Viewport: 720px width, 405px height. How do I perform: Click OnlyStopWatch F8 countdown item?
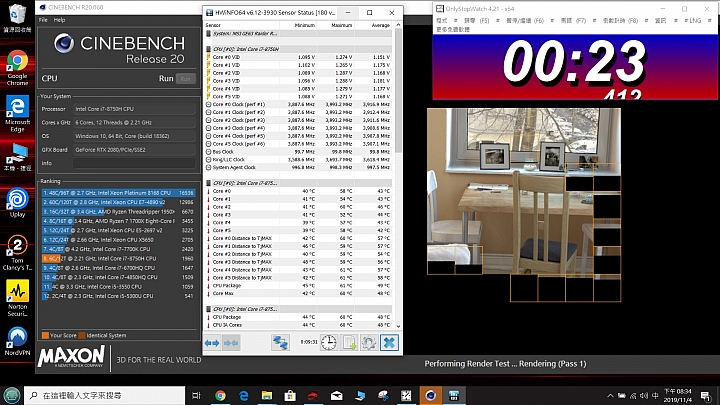620,21
